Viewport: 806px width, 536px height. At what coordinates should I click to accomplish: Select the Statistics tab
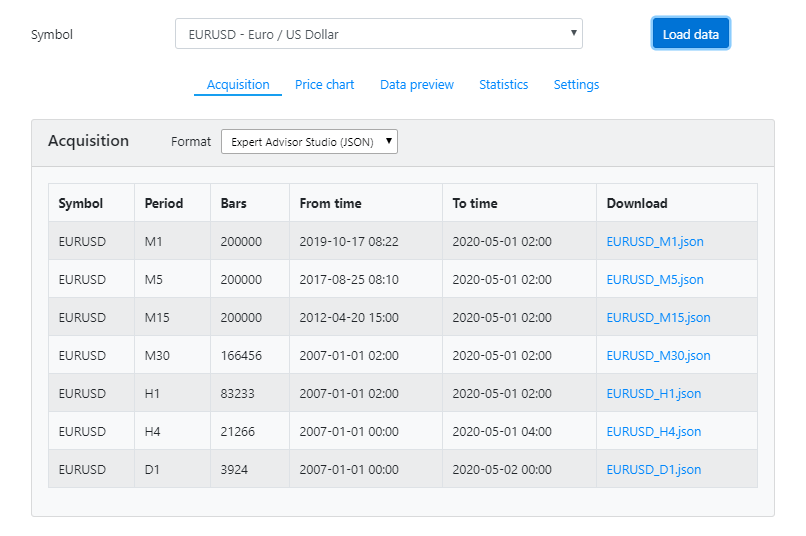503,85
